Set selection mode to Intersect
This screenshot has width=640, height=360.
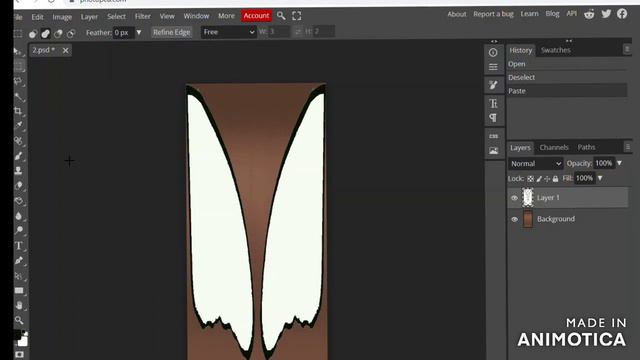pos(71,34)
